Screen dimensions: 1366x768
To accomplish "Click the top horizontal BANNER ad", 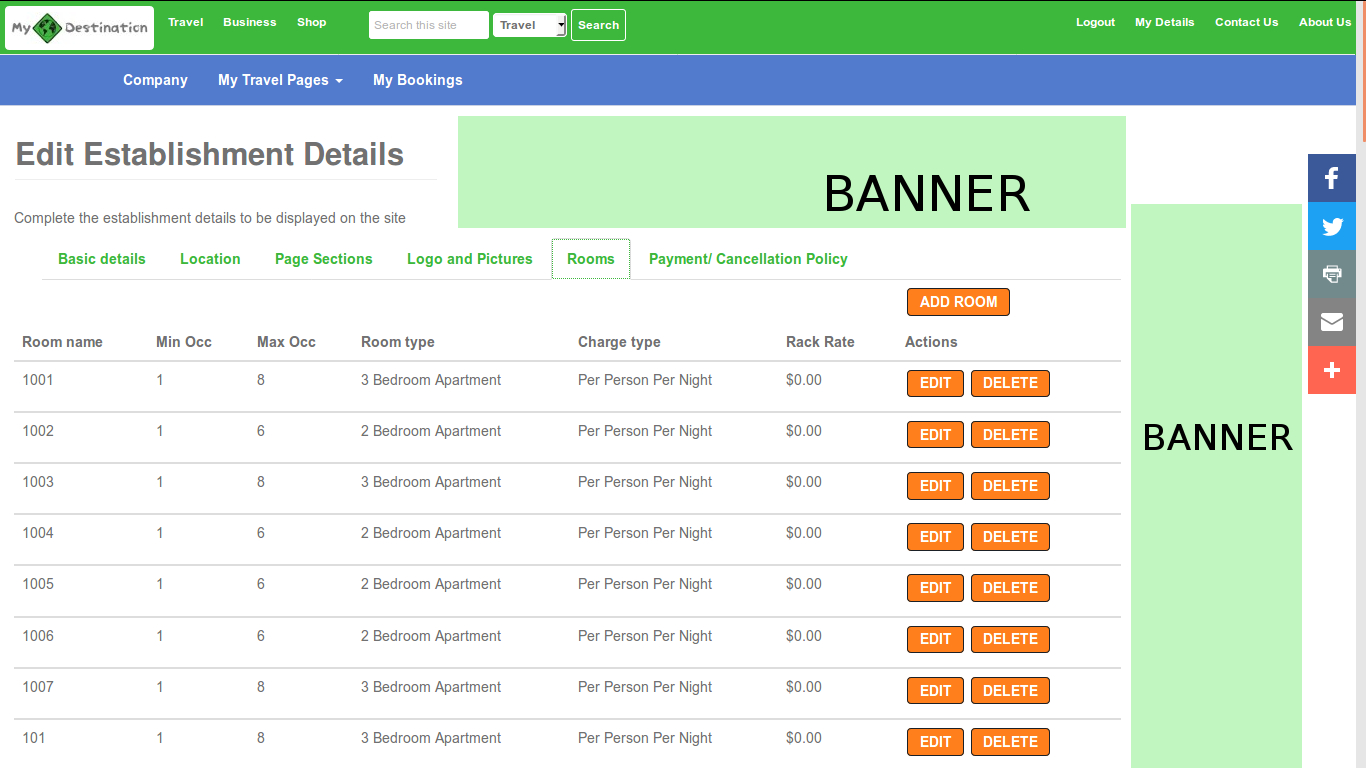I will click(x=791, y=172).
